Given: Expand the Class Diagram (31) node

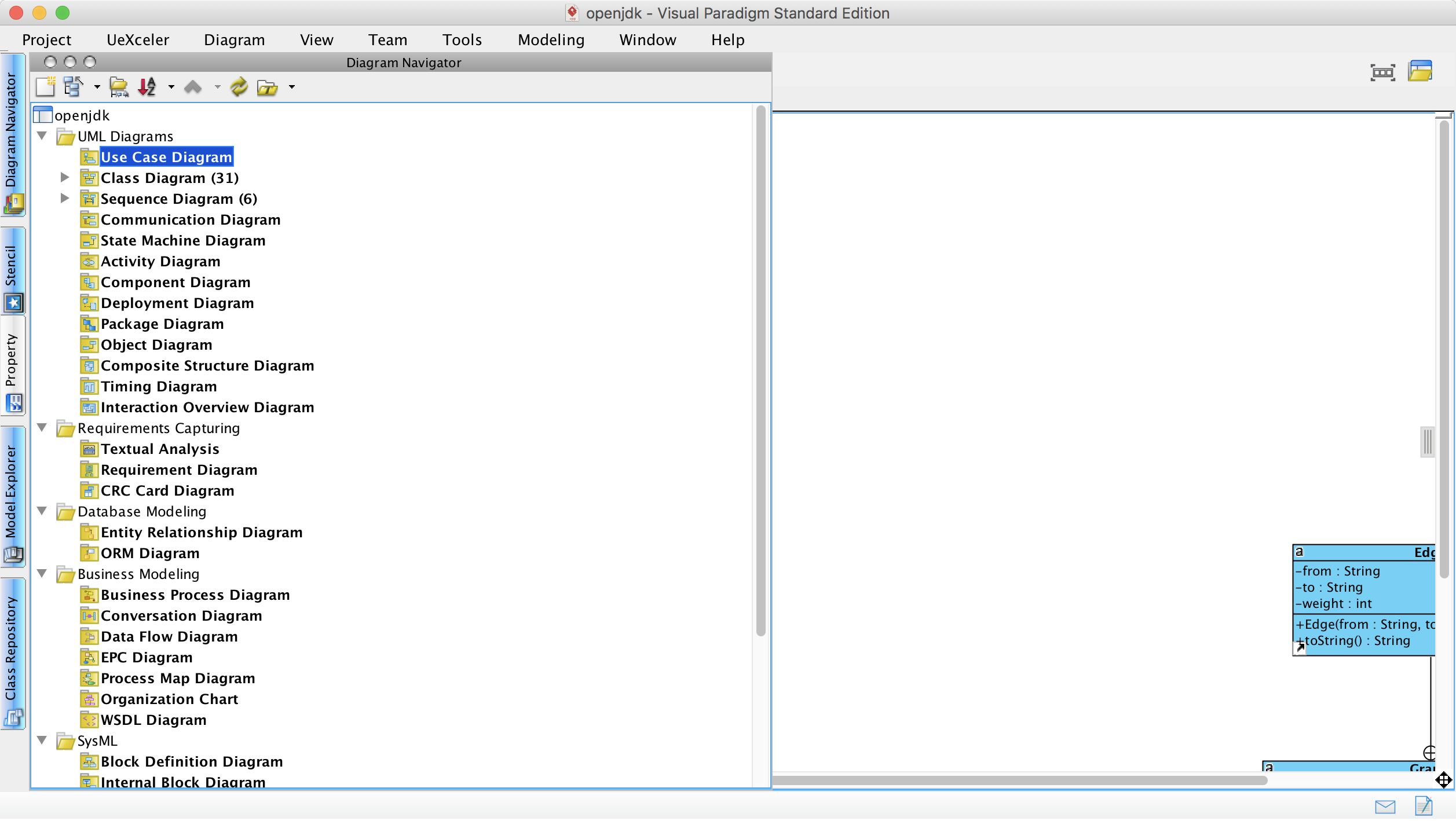Looking at the screenshot, I should pos(65,178).
